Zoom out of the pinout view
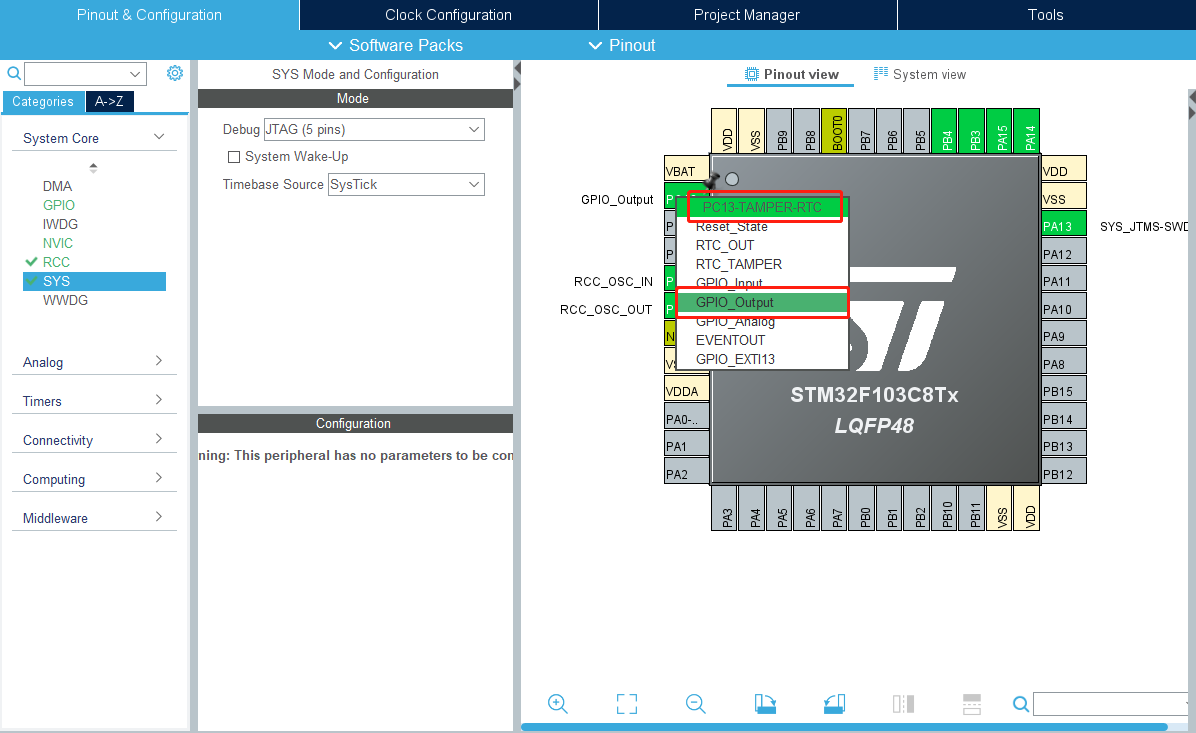Viewport: 1196px width, 733px height. point(695,703)
